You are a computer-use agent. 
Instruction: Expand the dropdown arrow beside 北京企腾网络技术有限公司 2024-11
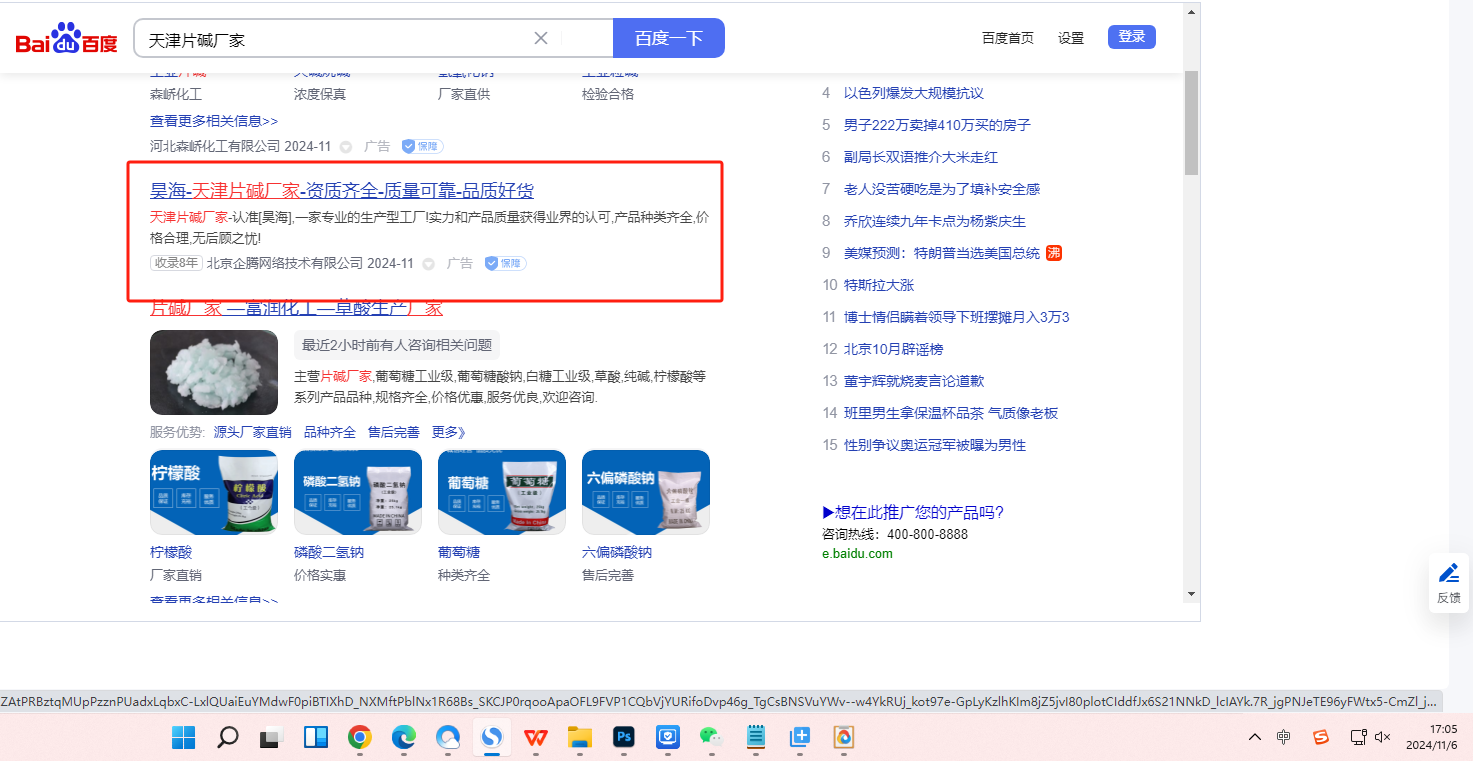pos(428,264)
